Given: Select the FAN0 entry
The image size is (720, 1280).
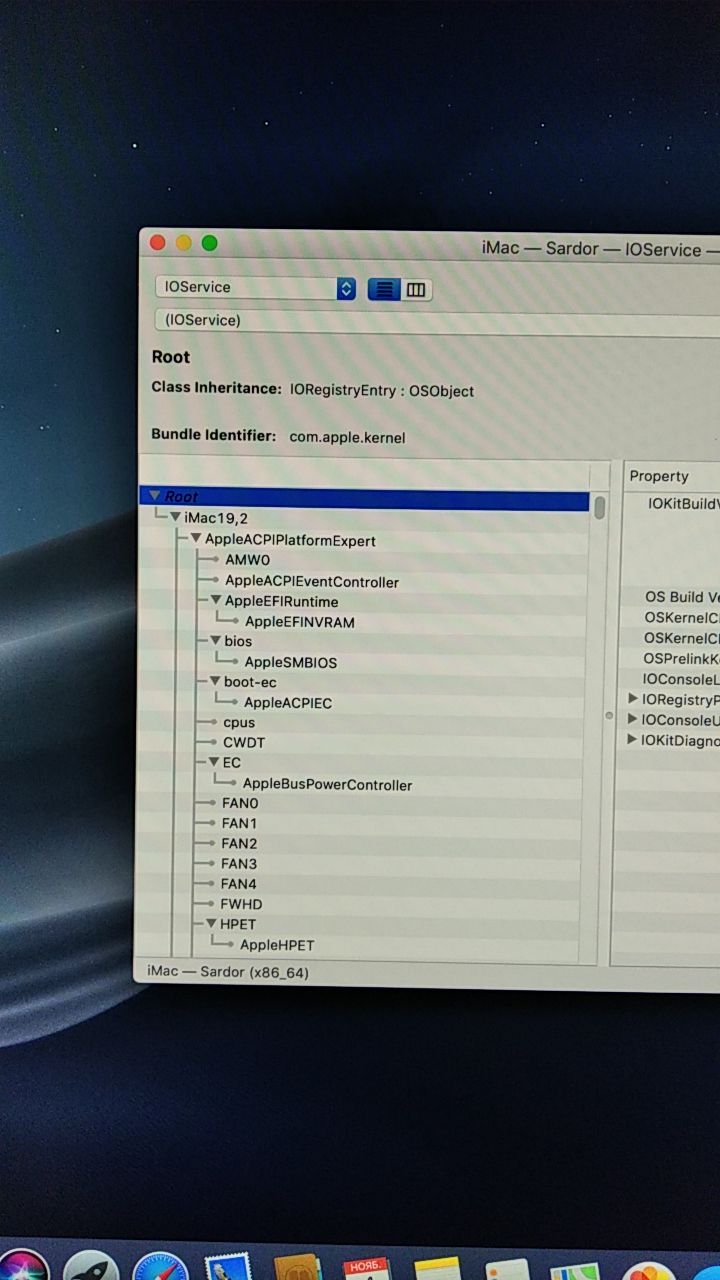Looking at the screenshot, I should [x=240, y=803].
